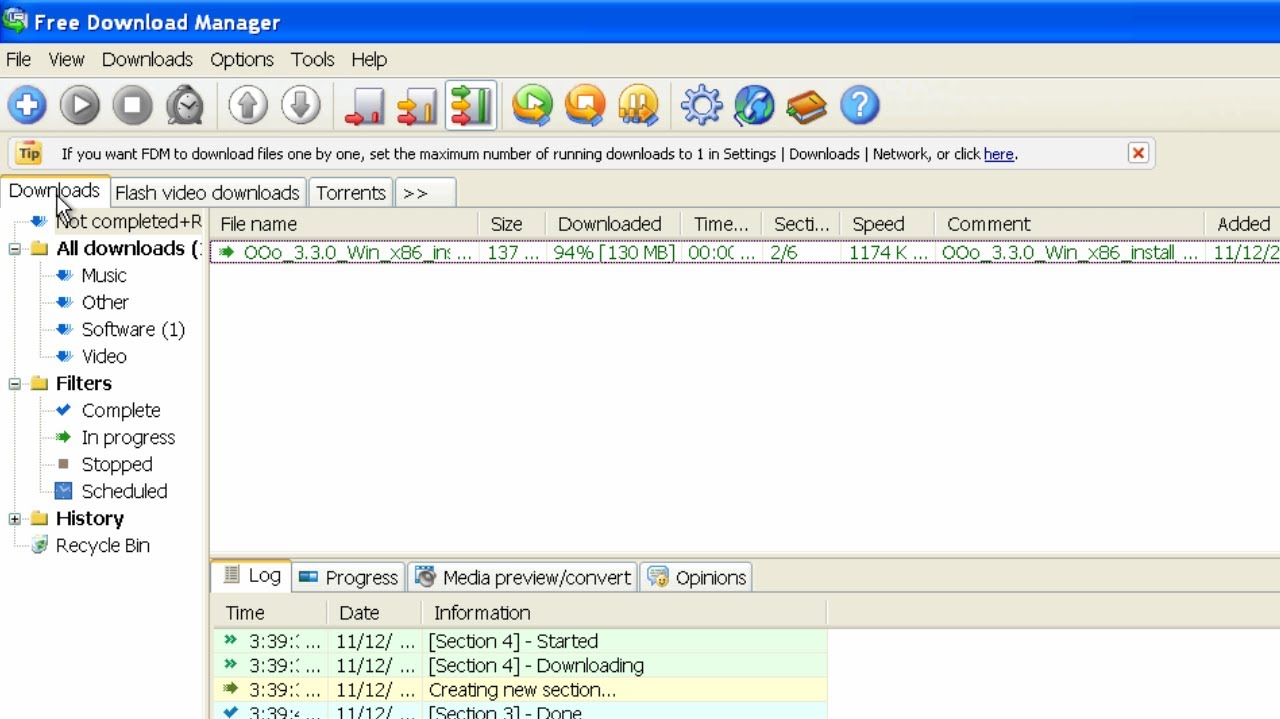Click the Tip label icon

coord(29,153)
